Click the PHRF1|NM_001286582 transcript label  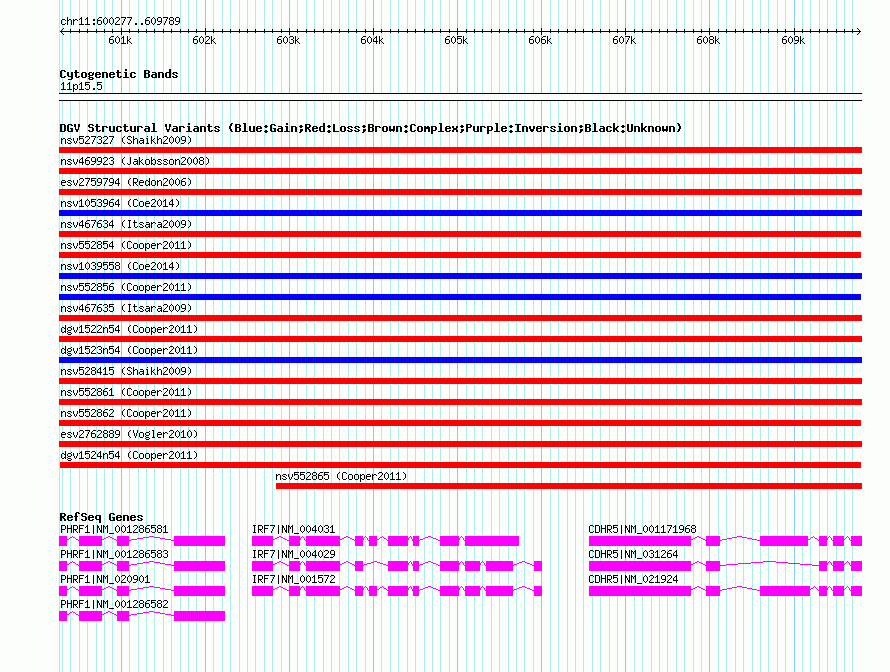click(x=114, y=604)
